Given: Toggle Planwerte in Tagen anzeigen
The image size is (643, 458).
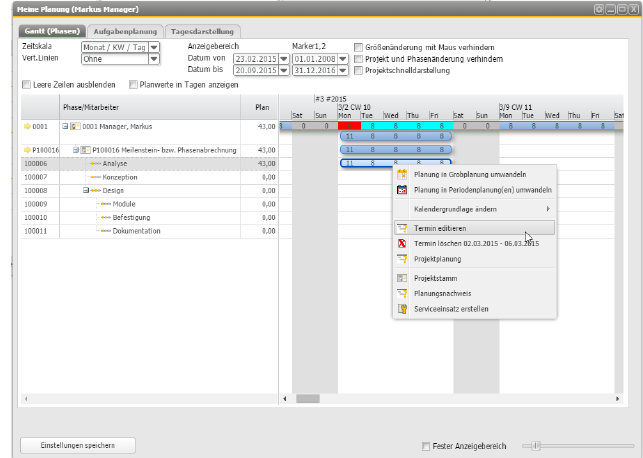Looking at the screenshot, I should [134, 85].
